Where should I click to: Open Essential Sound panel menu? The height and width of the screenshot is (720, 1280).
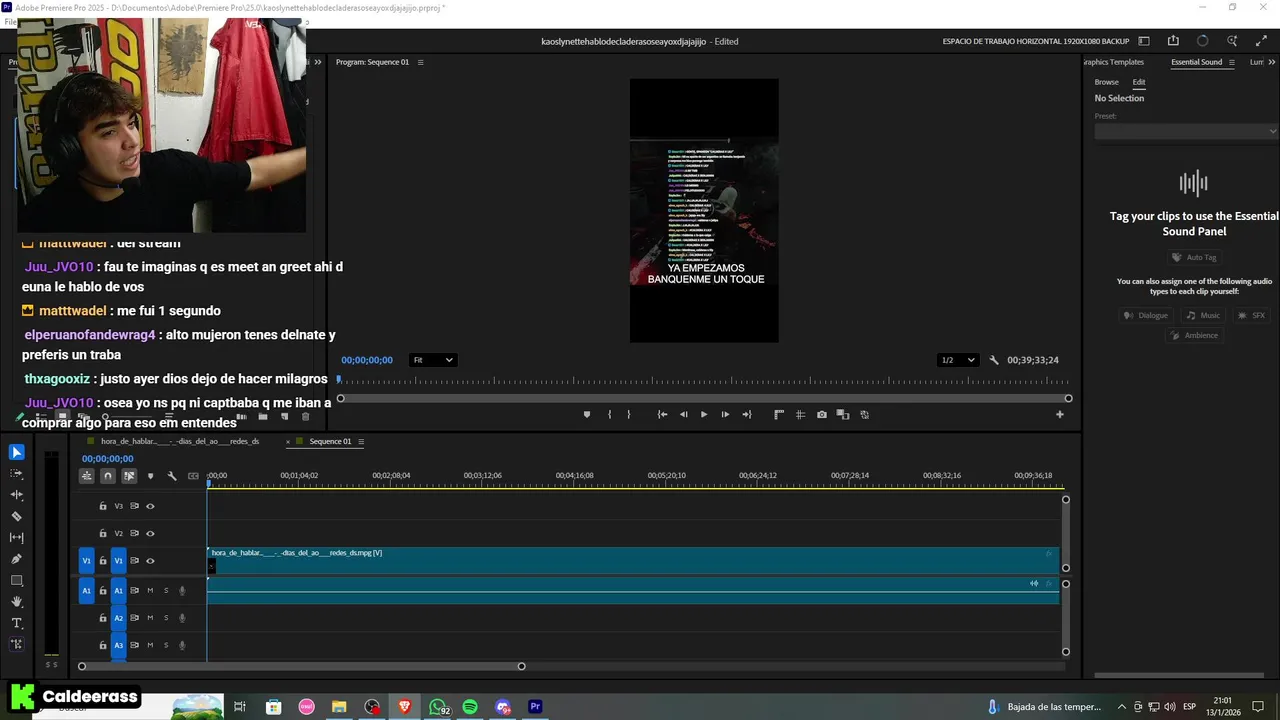[x=1232, y=62]
